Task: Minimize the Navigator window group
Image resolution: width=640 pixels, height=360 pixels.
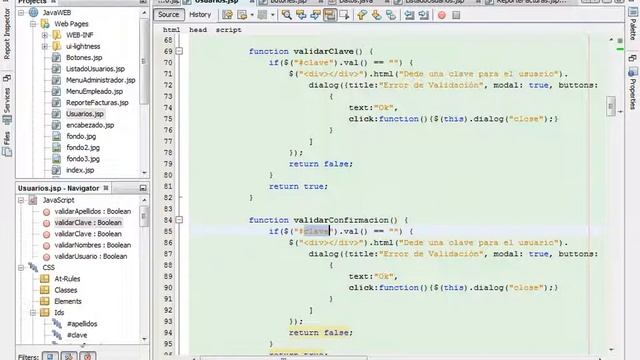Action: [143, 188]
